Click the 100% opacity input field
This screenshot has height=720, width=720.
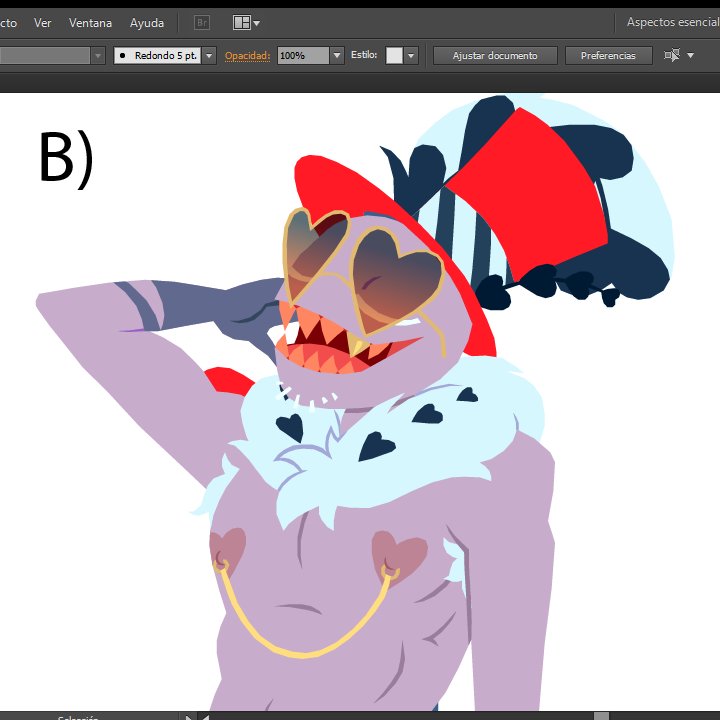pyautogui.click(x=303, y=56)
